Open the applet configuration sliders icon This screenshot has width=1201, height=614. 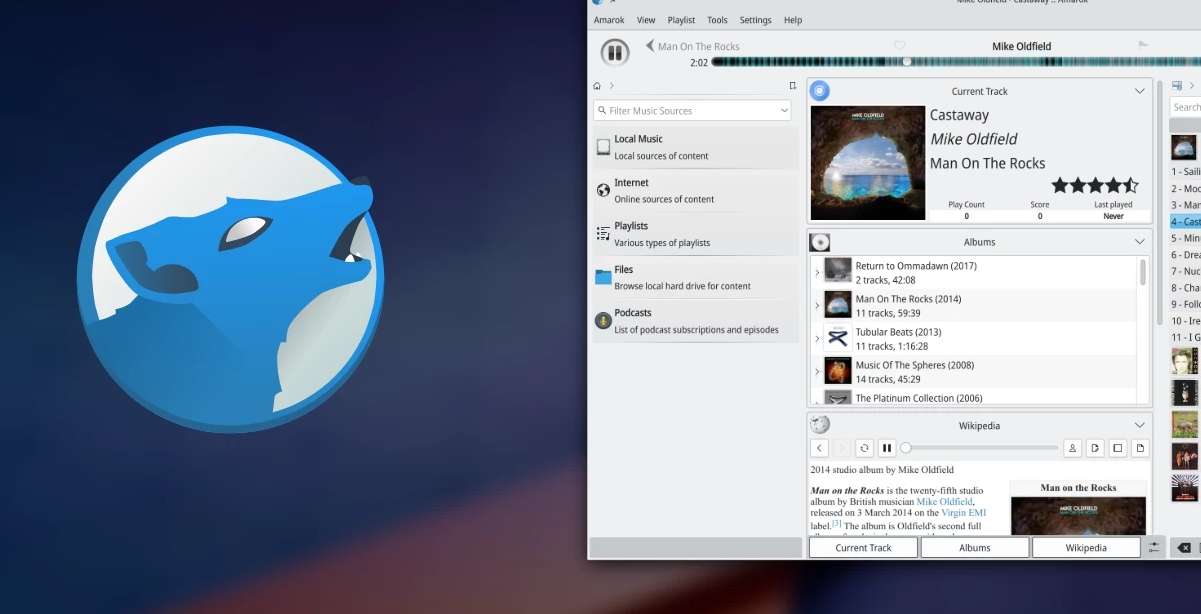pyautogui.click(x=1154, y=548)
